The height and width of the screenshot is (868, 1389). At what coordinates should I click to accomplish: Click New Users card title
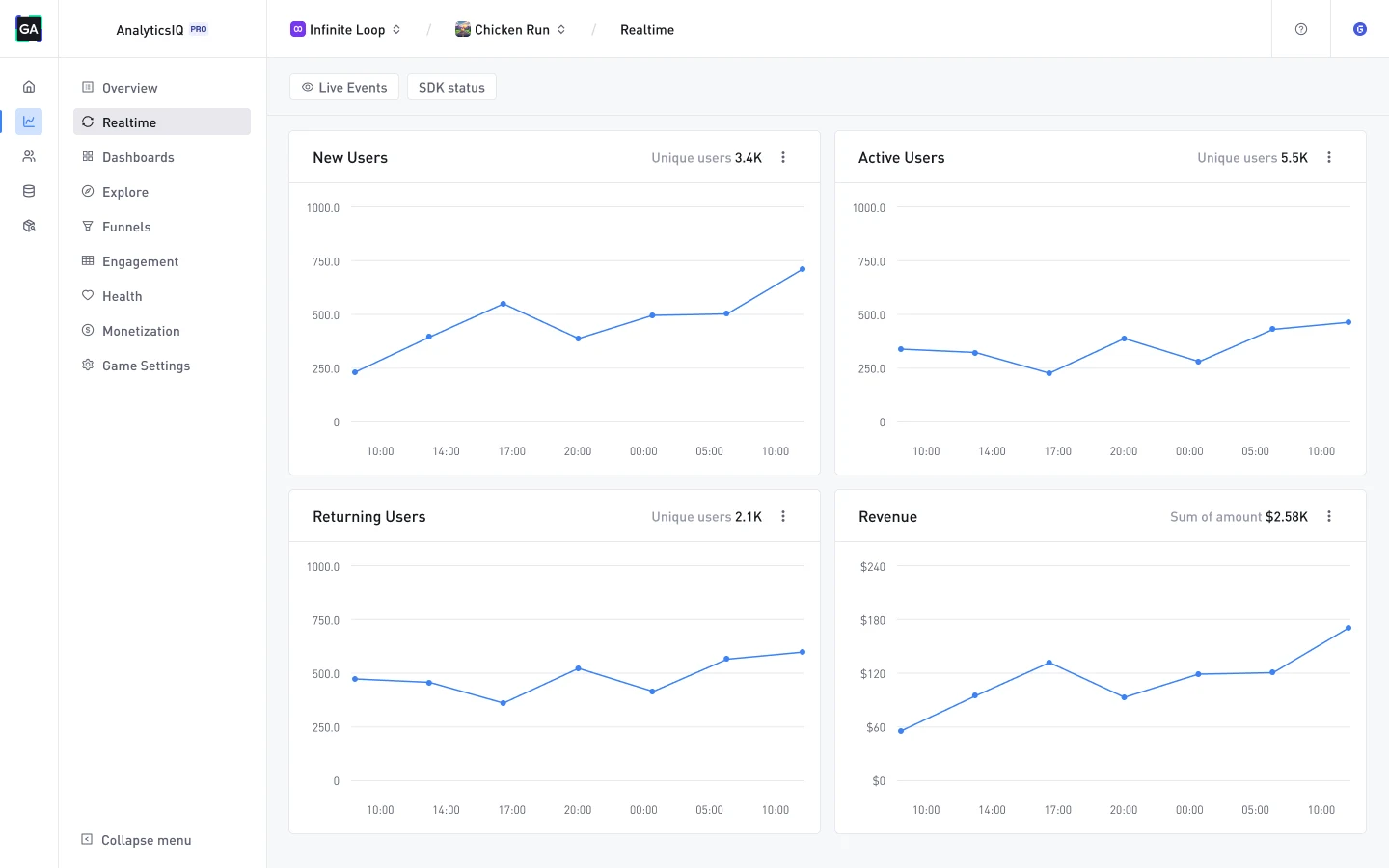pyautogui.click(x=350, y=157)
